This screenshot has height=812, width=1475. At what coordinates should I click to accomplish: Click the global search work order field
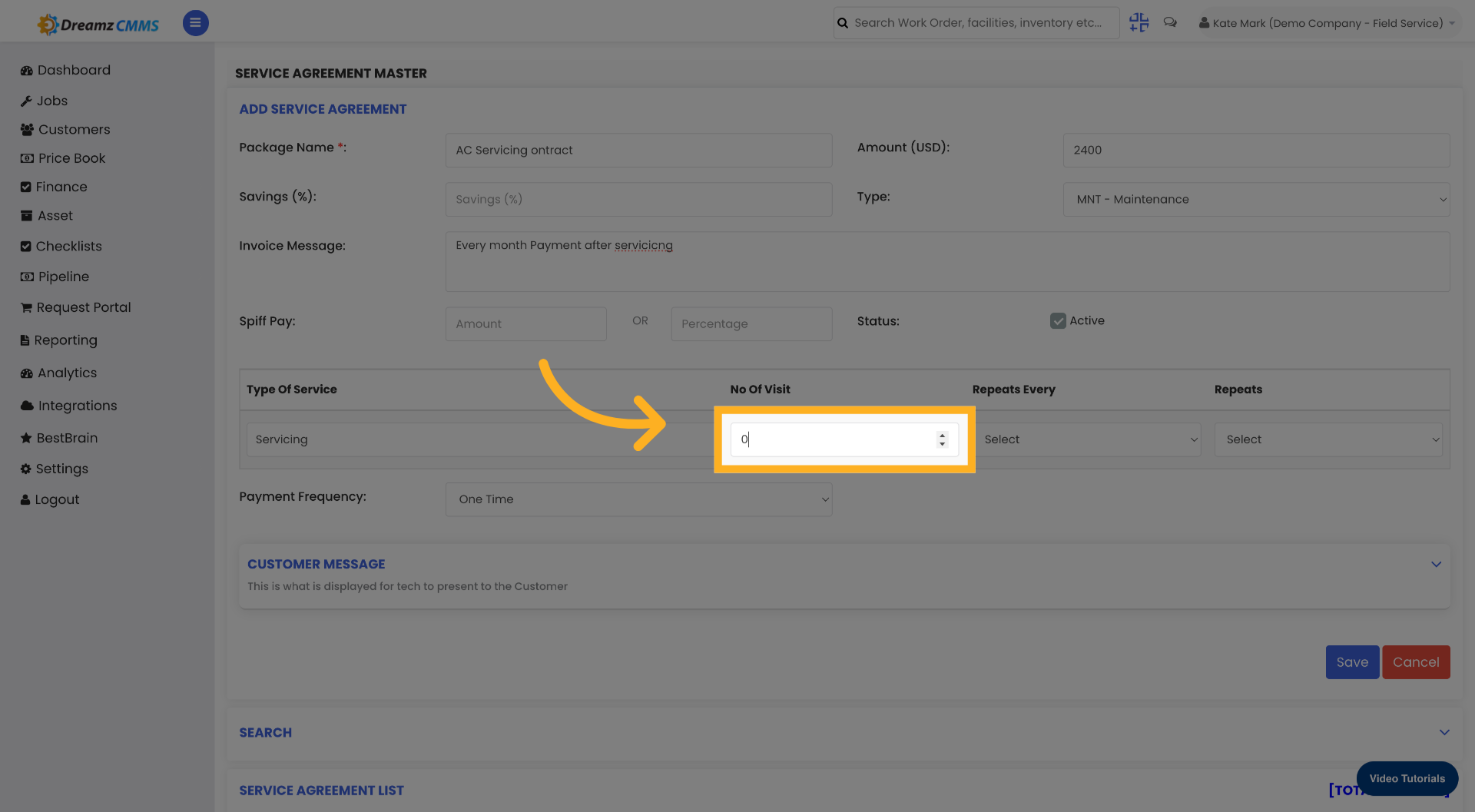[x=976, y=23]
